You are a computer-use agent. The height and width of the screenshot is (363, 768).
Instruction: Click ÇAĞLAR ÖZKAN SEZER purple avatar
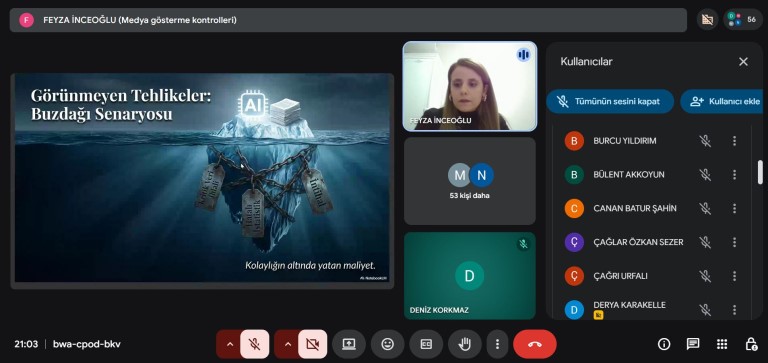574,242
